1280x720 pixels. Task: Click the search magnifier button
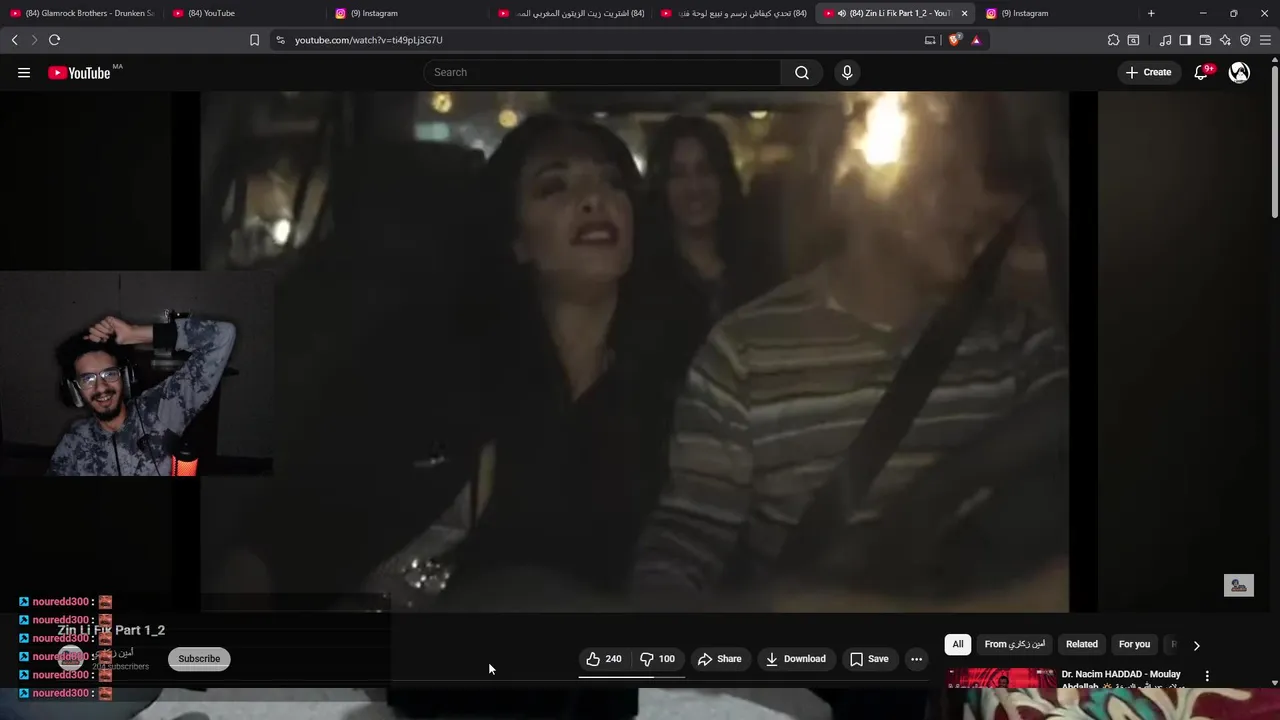[x=802, y=72]
